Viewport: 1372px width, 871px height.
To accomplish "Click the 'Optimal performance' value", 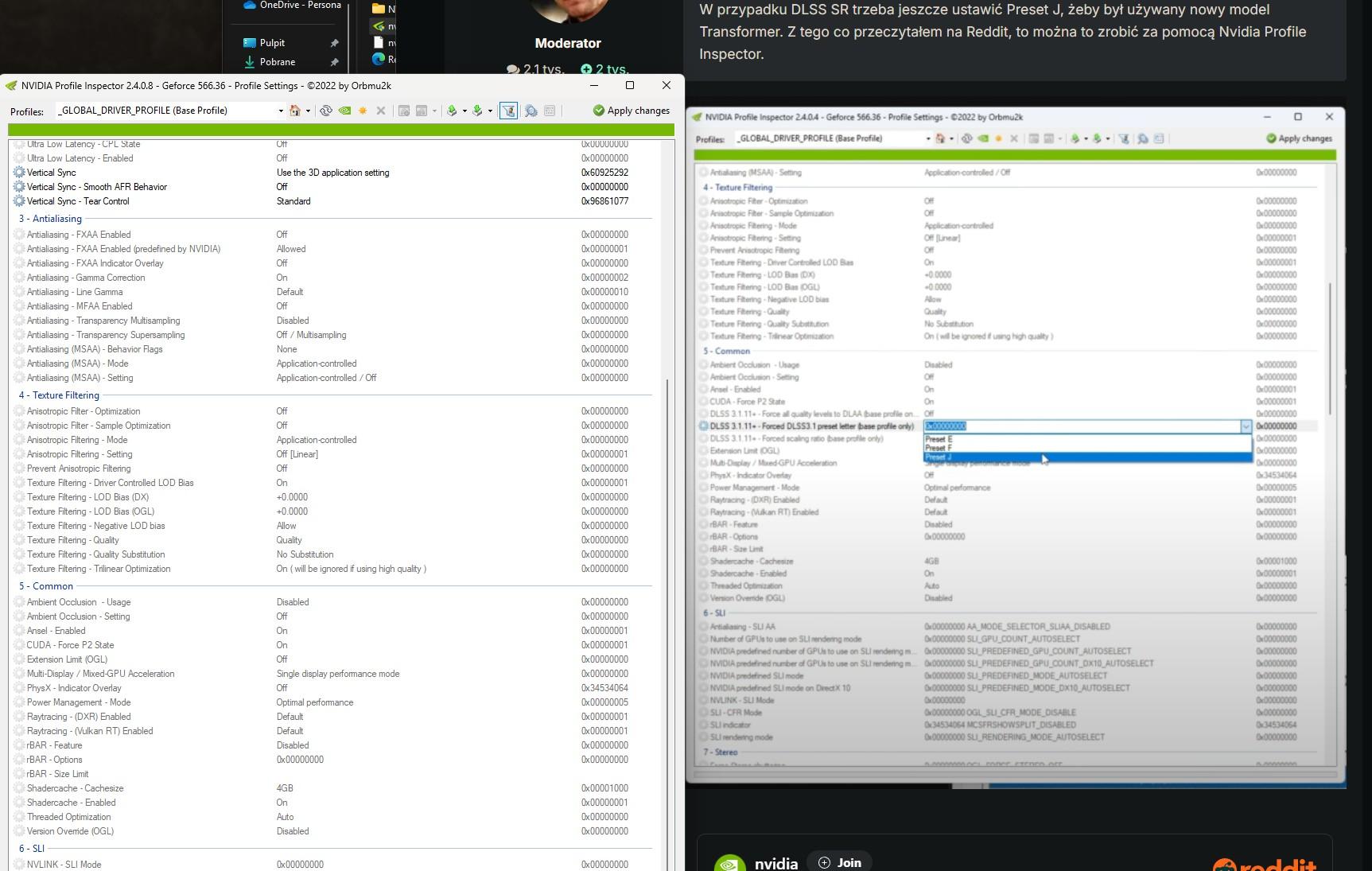I will click(x=315, y=702).
